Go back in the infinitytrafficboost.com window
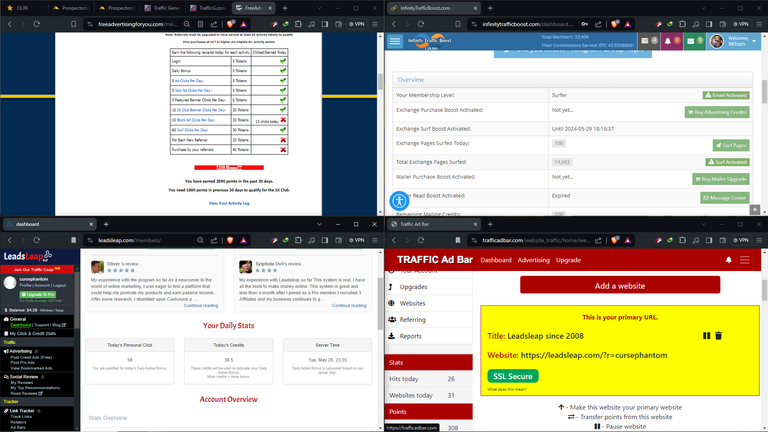This screenshot has height=432, width=768. [x=394, y=24]
